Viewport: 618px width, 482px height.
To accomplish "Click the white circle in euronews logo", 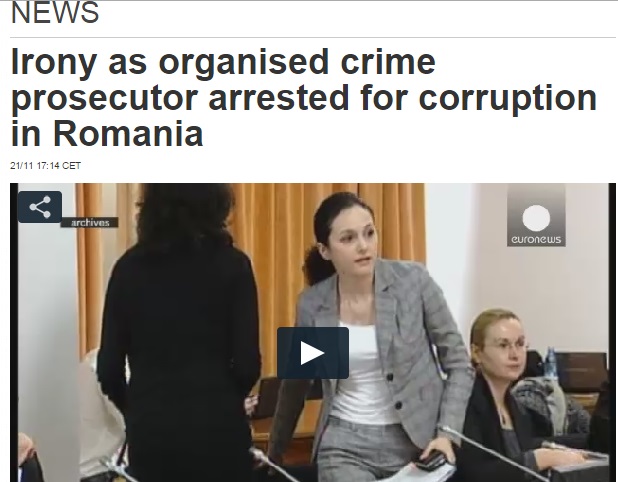I will pyautogui.click(x=536, y=218).
